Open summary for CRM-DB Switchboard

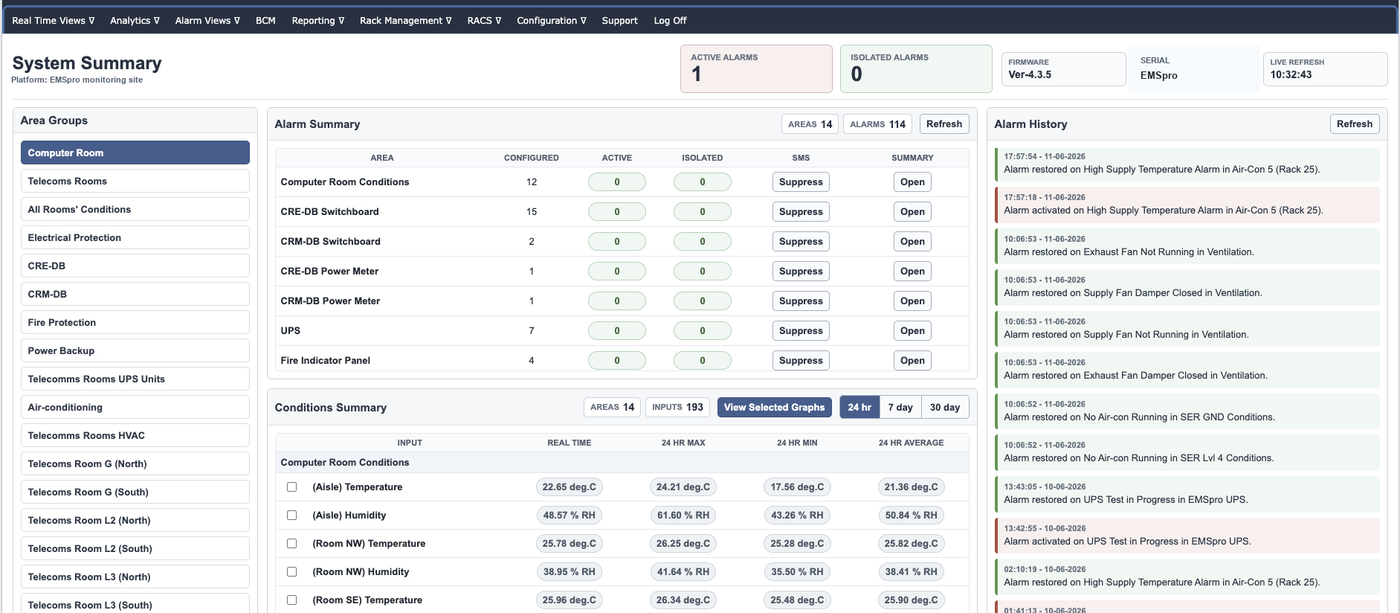tap(912, 241)
